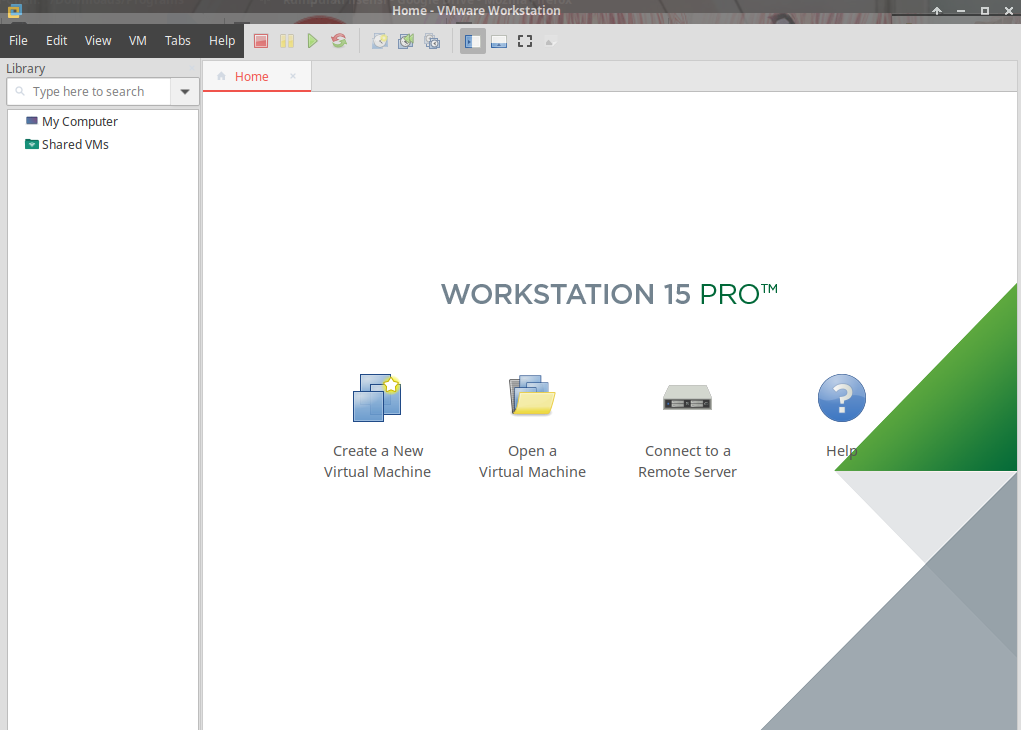Open the VM menu
The width and height of the screenshot is (1021, 730).
pos(137,40)
